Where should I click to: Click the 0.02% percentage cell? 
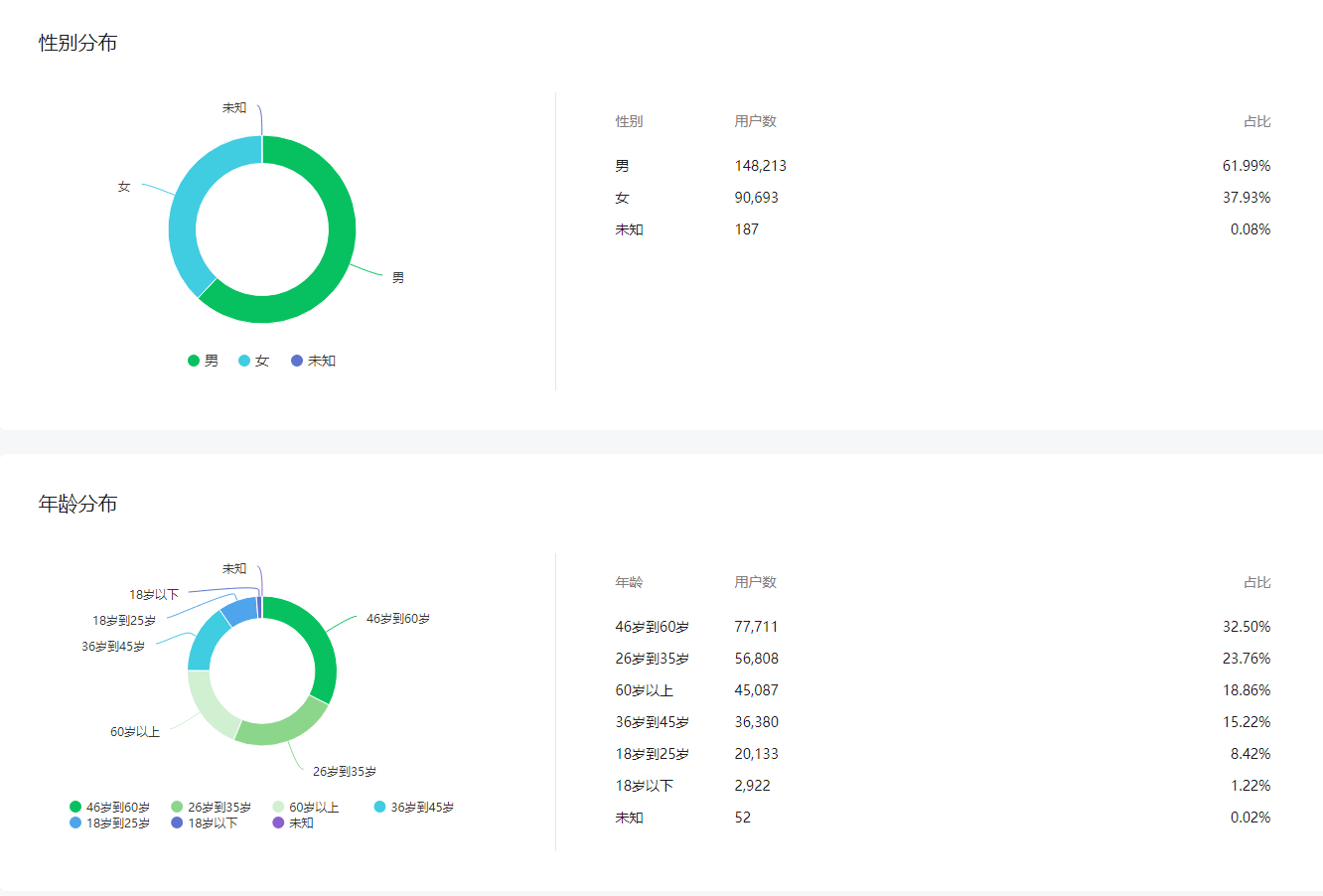1250,818
